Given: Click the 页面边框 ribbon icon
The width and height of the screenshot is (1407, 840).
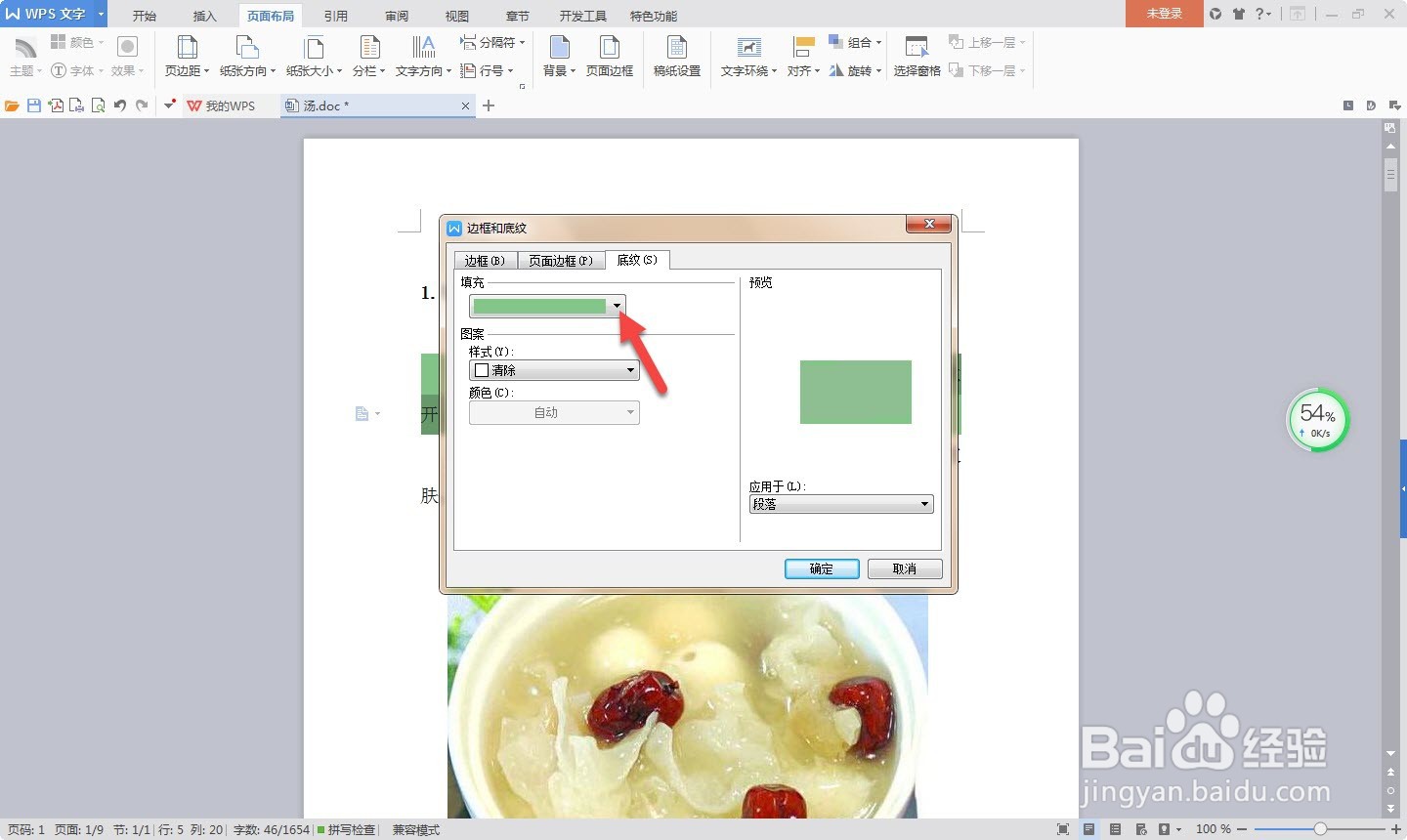Looking at the screenshot, I should 610,56.
